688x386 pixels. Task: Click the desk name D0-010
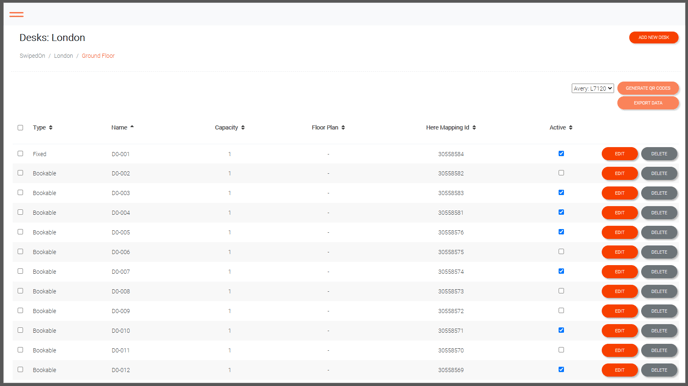tap(121, 331)
